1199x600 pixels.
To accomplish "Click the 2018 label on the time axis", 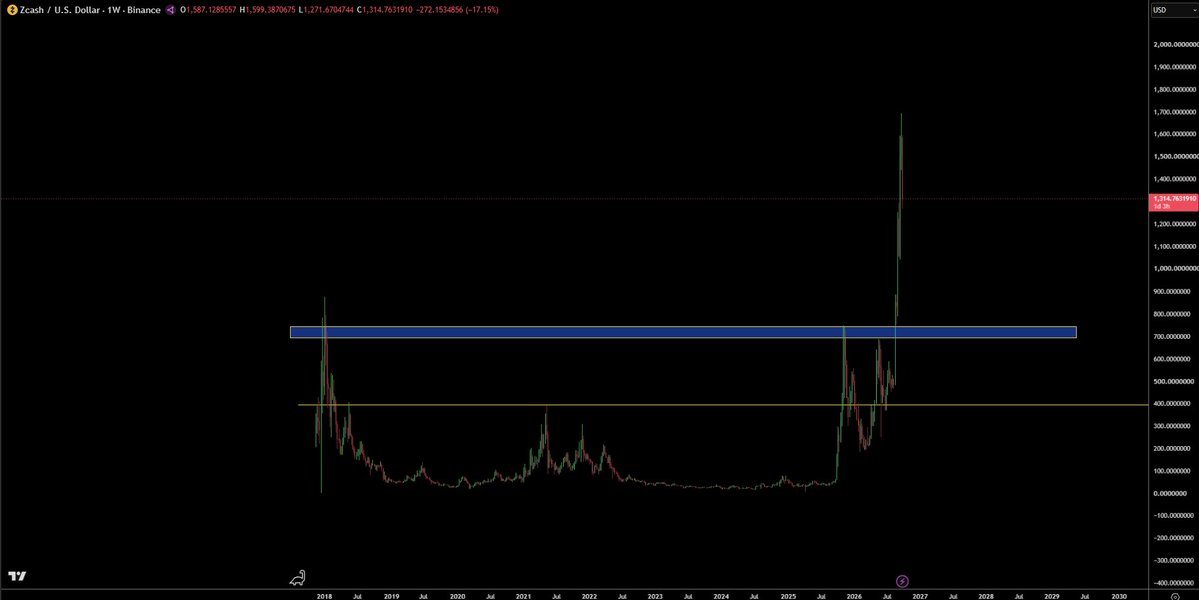I will point(325,595).
